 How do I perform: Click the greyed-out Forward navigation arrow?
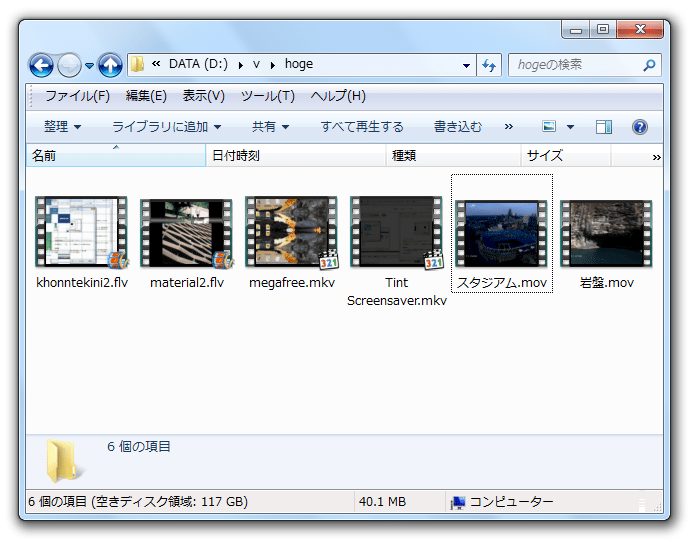coord(69,65)
